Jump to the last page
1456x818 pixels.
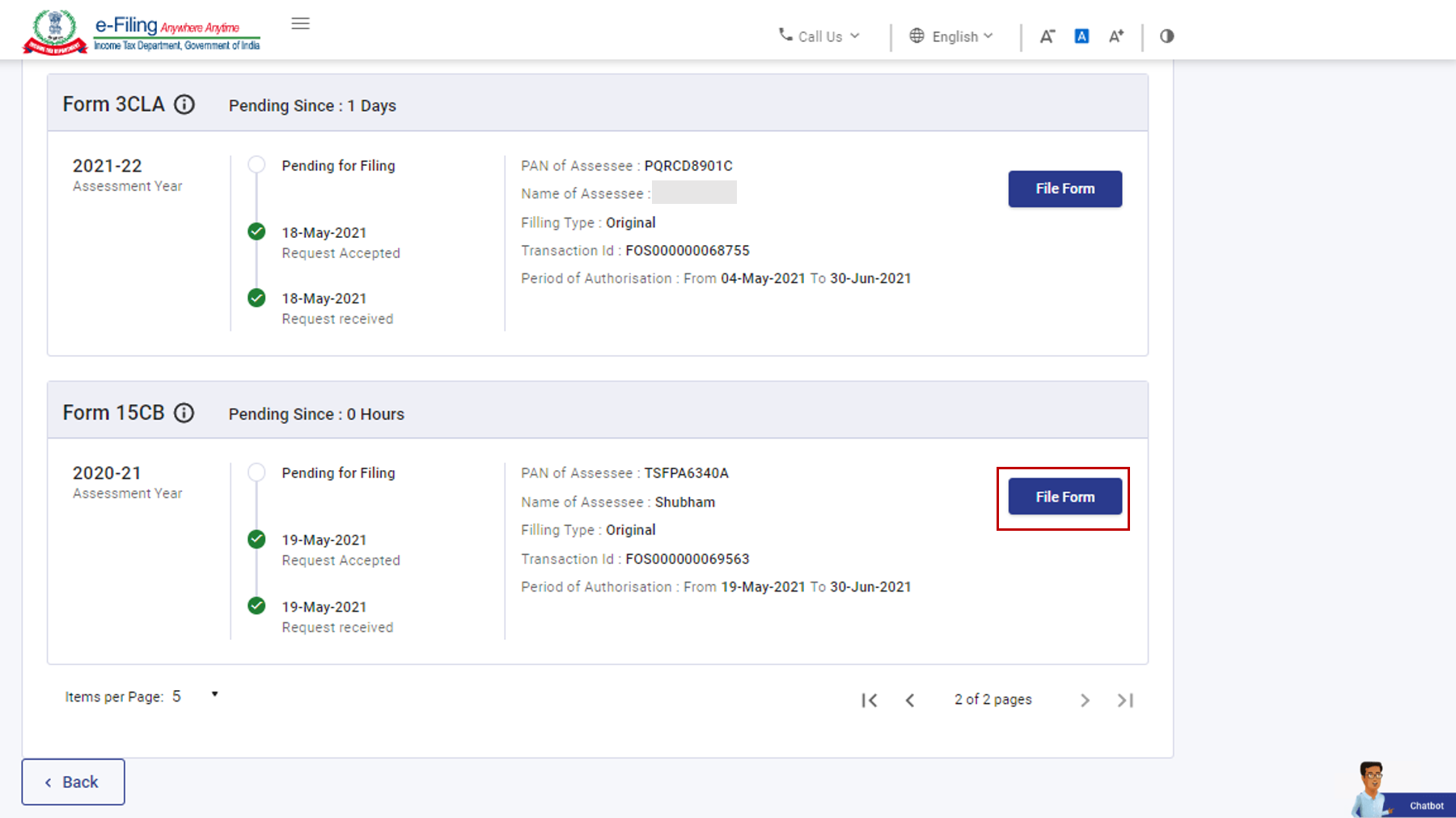pyautogui.click(x=1125, y=701)
